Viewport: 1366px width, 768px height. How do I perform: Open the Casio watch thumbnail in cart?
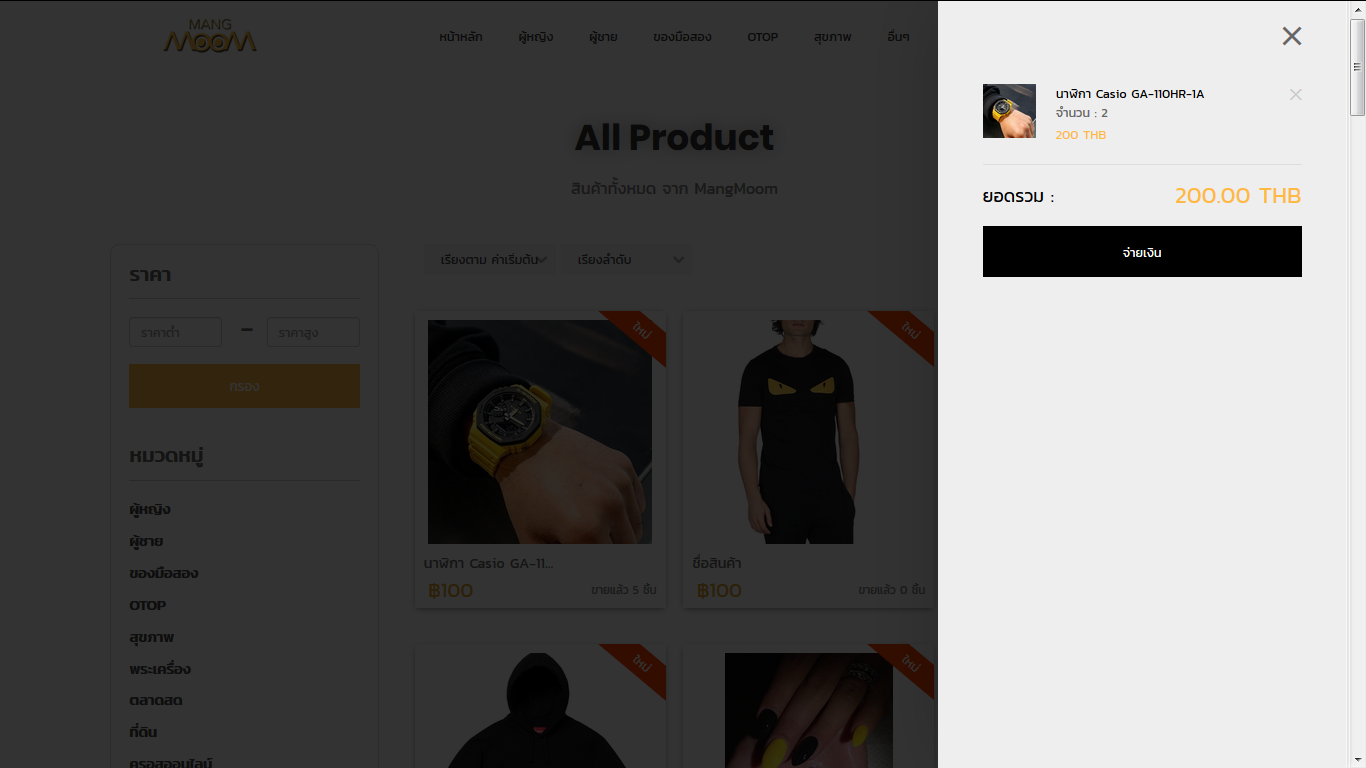[x=1009, y=111]
